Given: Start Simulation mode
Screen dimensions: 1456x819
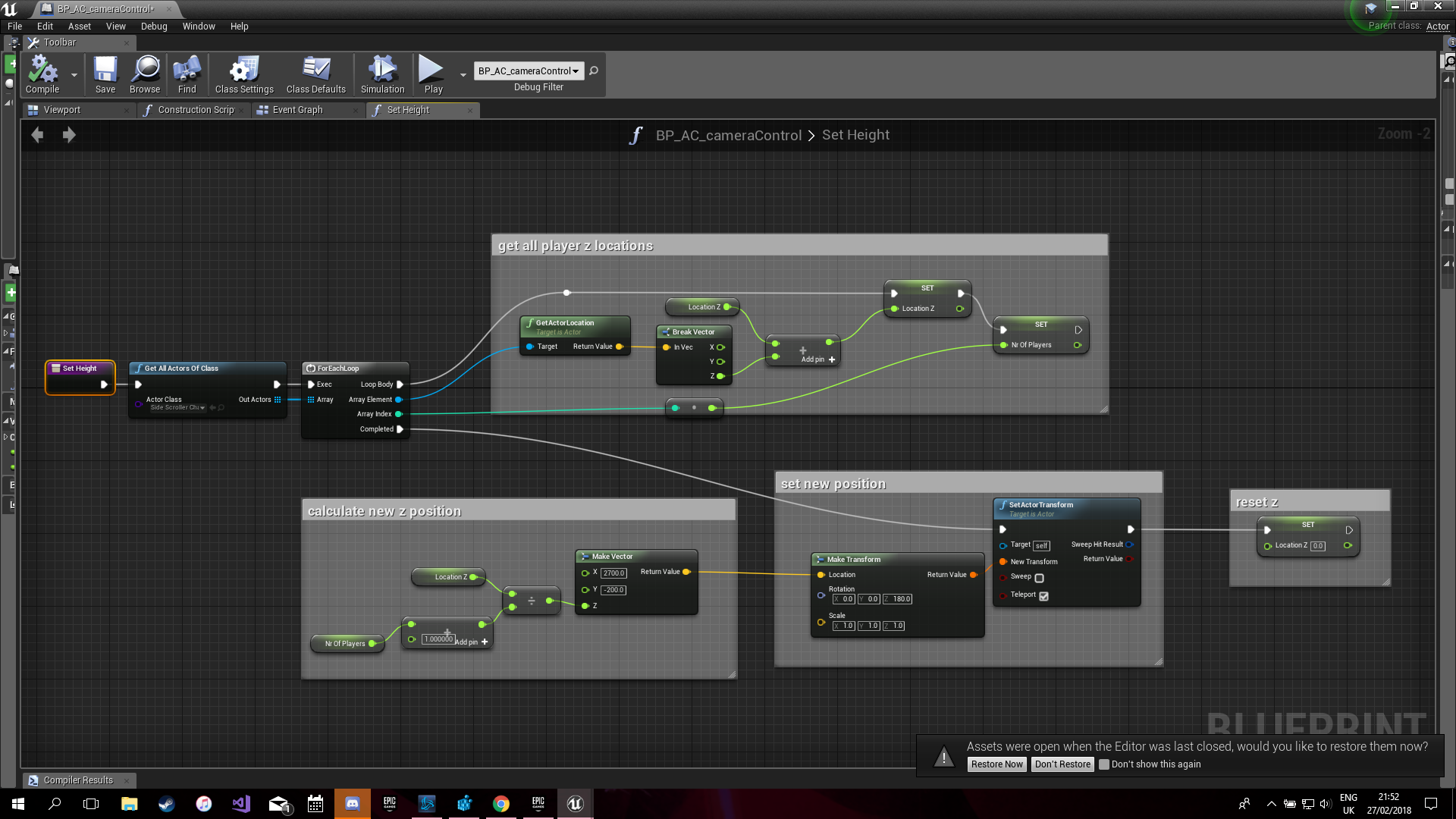Looking at the screenshot, I should pyautogui.click(x=382, y=74).
